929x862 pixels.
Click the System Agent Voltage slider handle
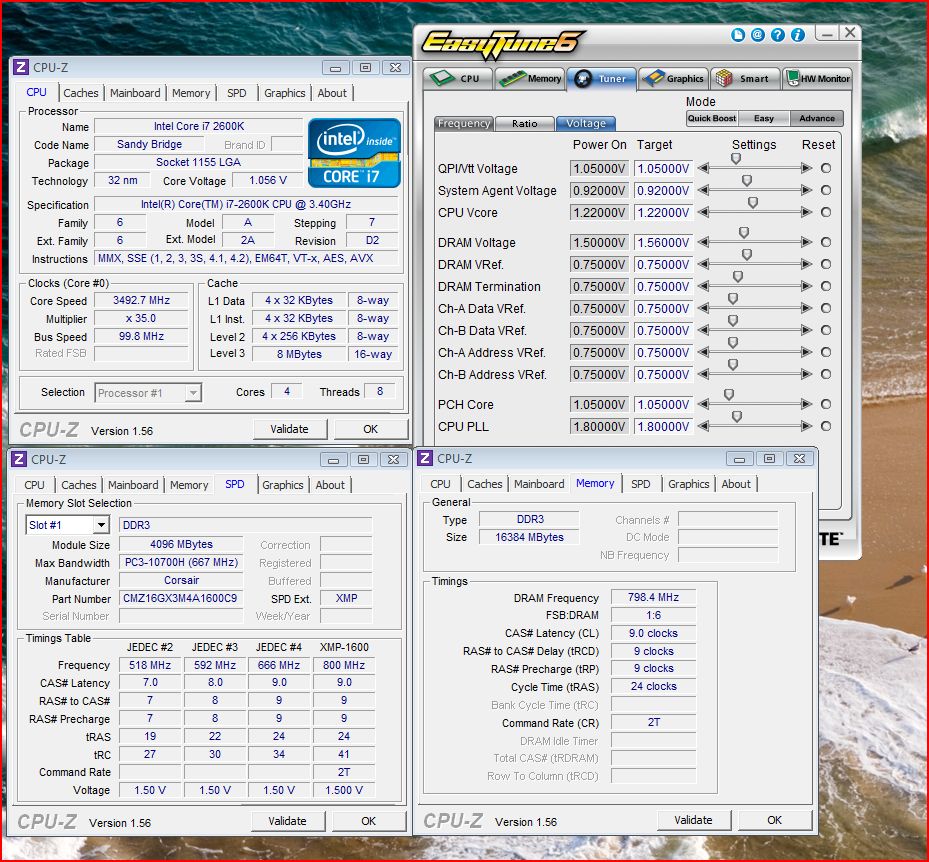click(746, 182)
